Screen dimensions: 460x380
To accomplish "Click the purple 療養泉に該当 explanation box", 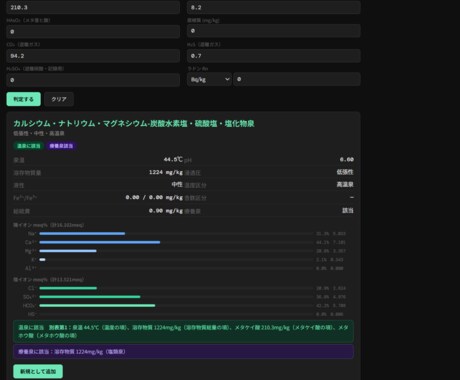I will pos(183,352).
